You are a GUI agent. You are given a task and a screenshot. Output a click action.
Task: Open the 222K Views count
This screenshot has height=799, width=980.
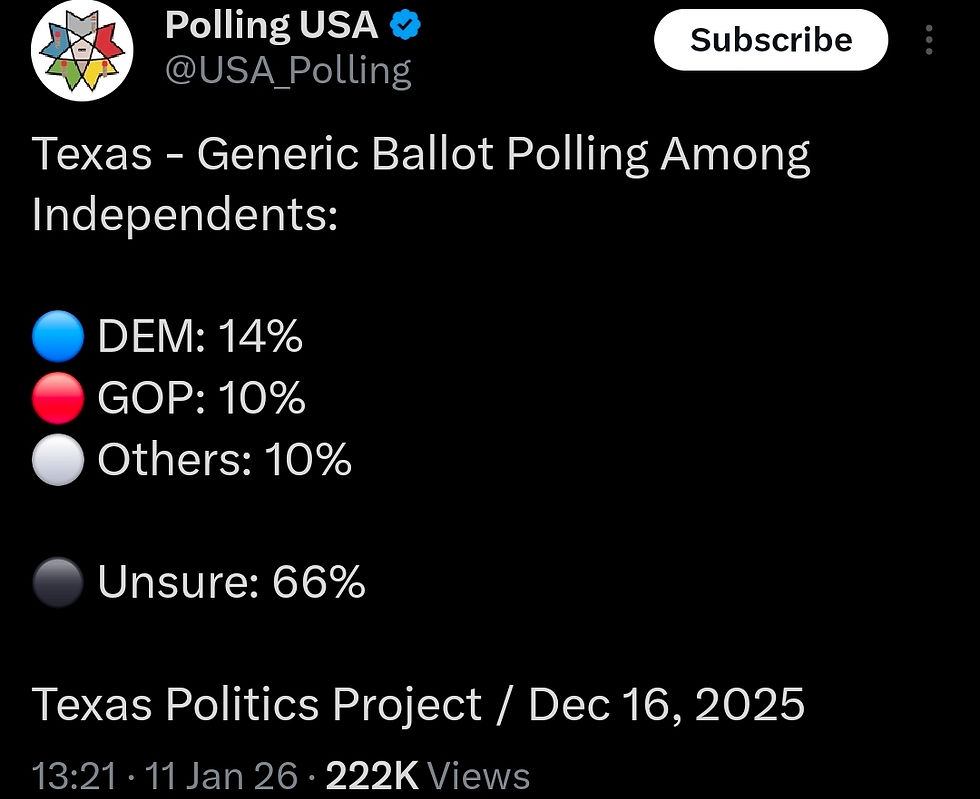pos(430,776)
